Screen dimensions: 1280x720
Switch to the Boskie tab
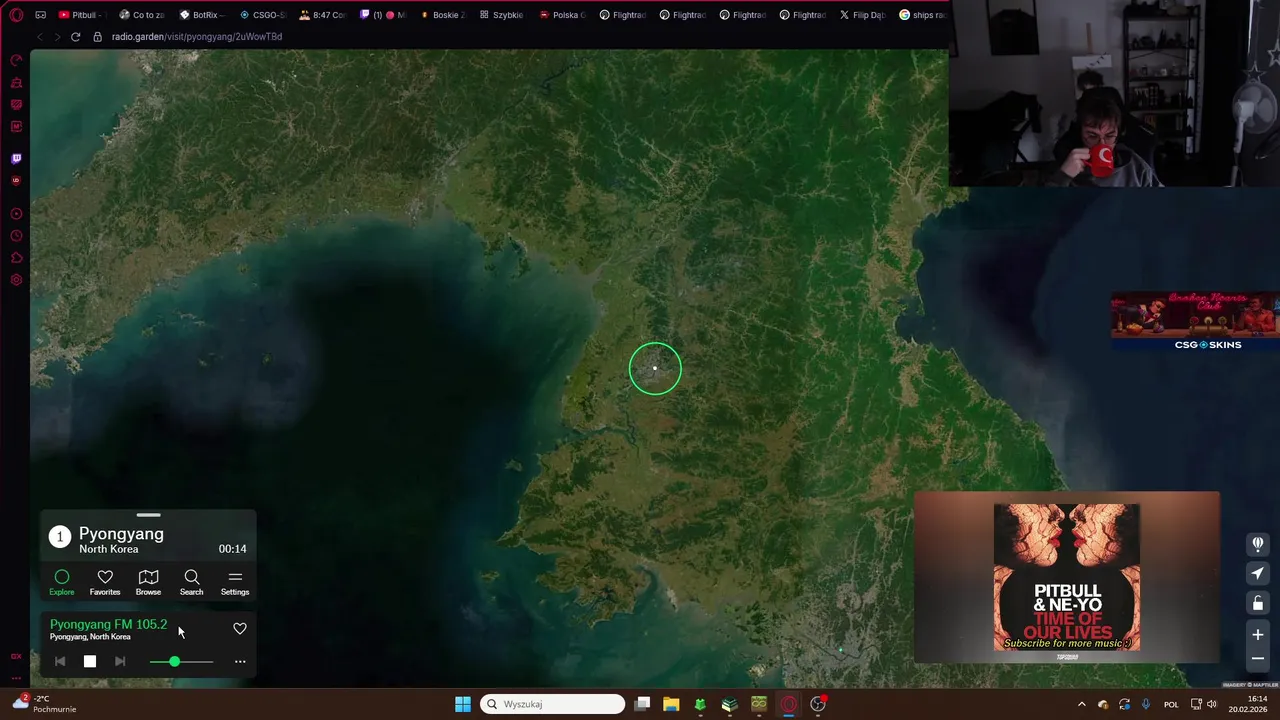click(442, 15)
